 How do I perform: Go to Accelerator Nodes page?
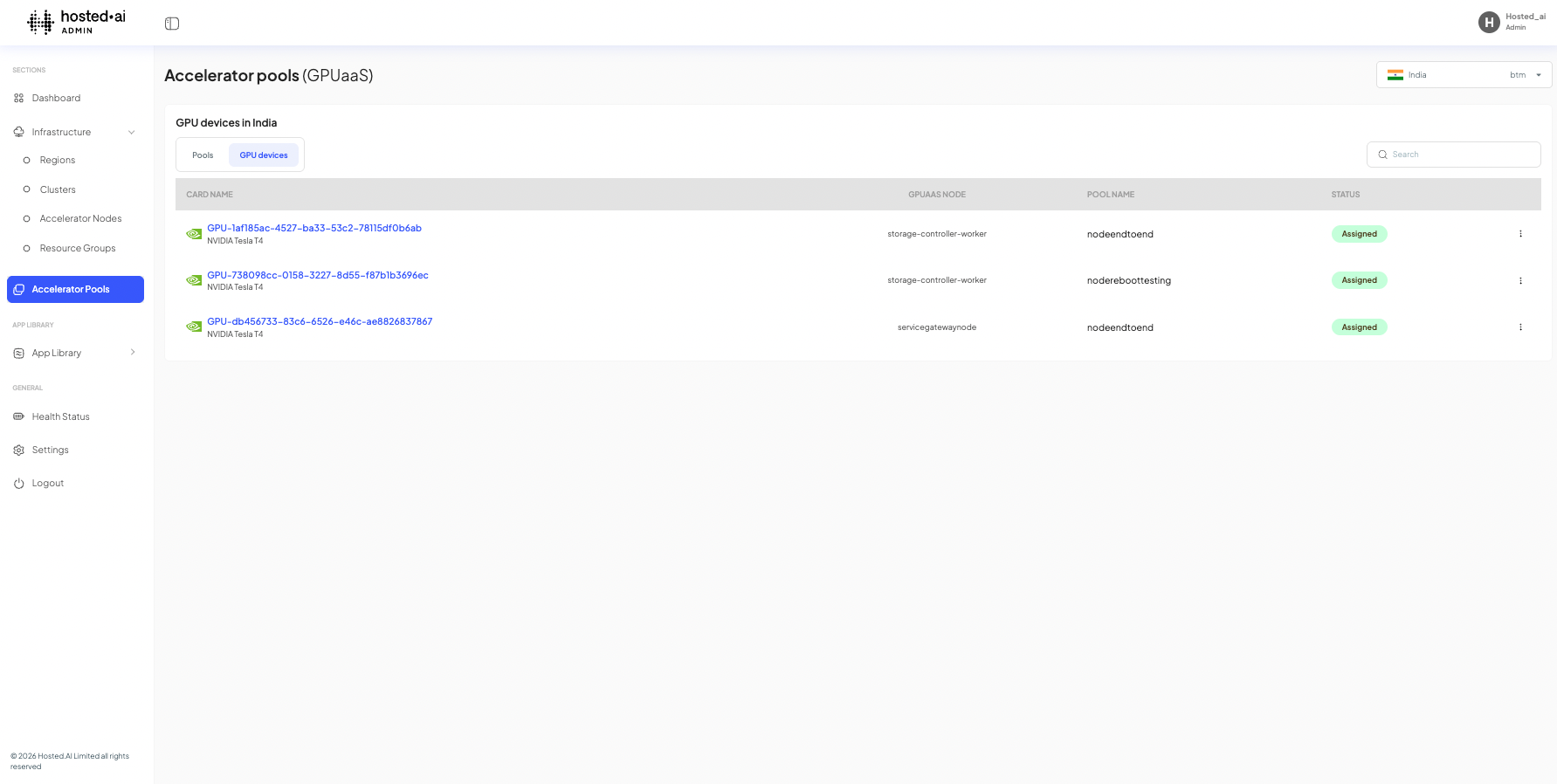click(x=80, y=219)
